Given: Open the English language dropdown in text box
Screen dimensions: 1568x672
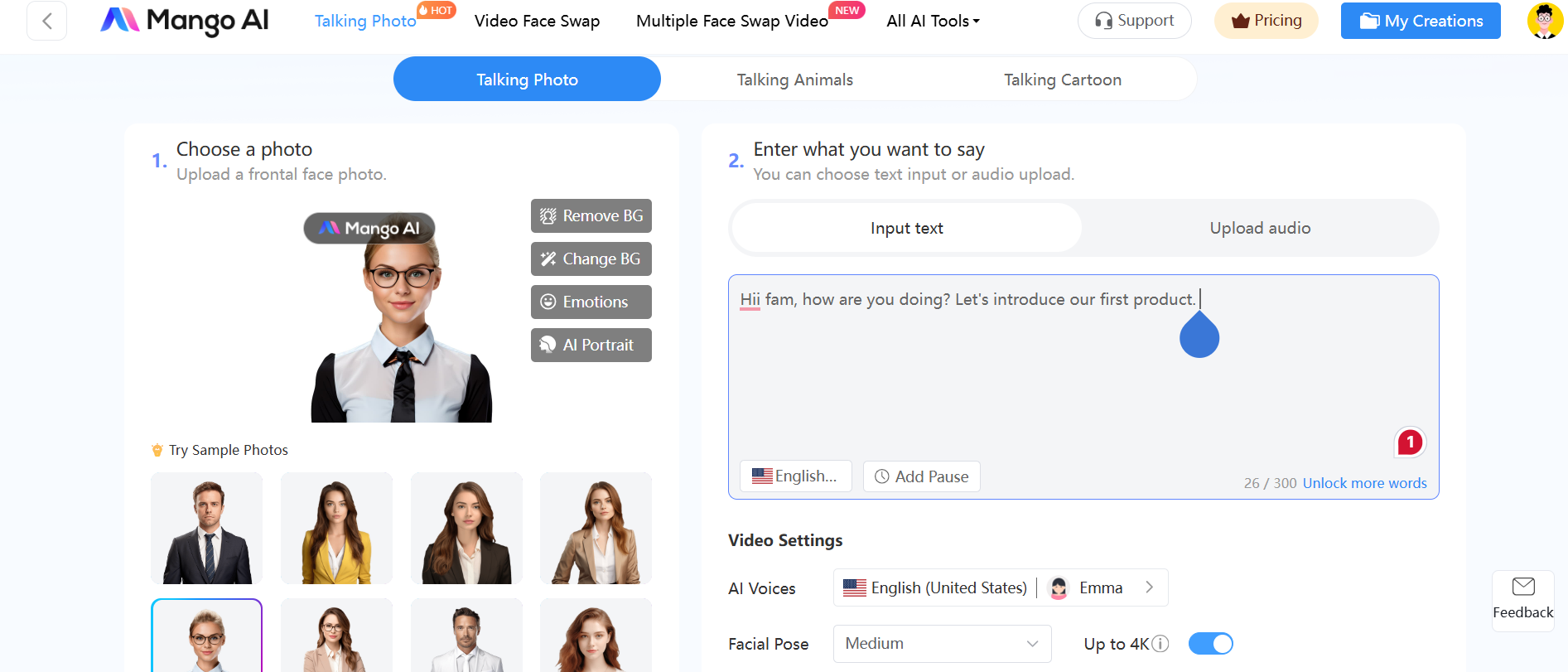Looking at the screenshot, I should coord(796,476).
